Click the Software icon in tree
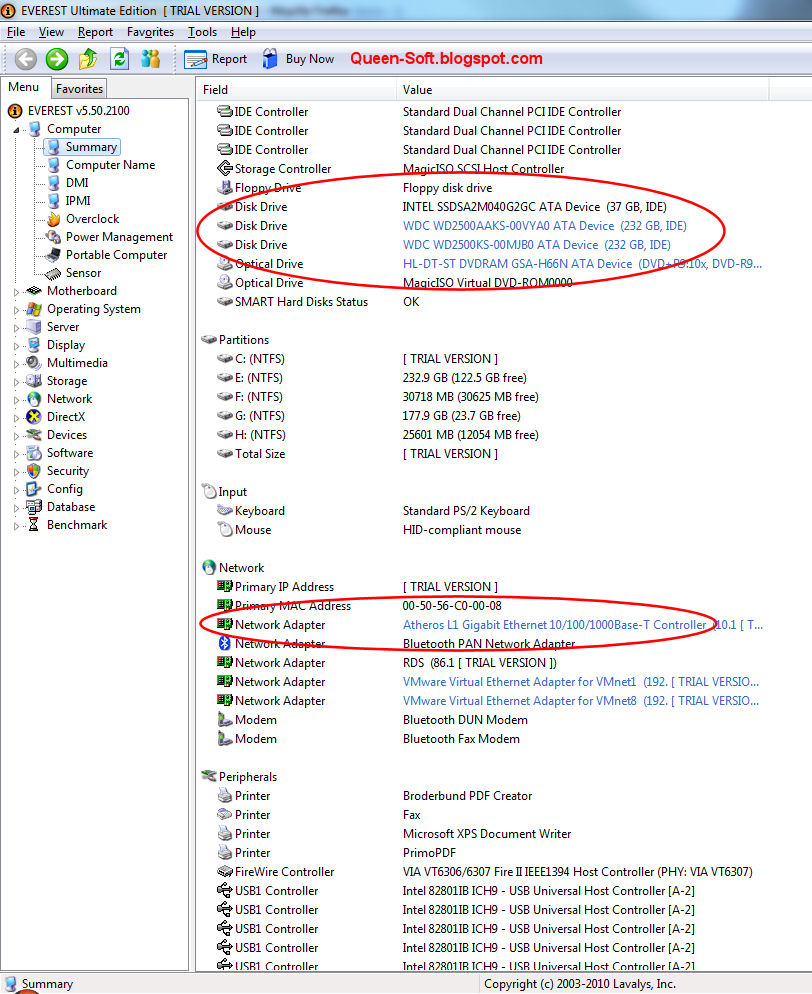 [34, 453]
